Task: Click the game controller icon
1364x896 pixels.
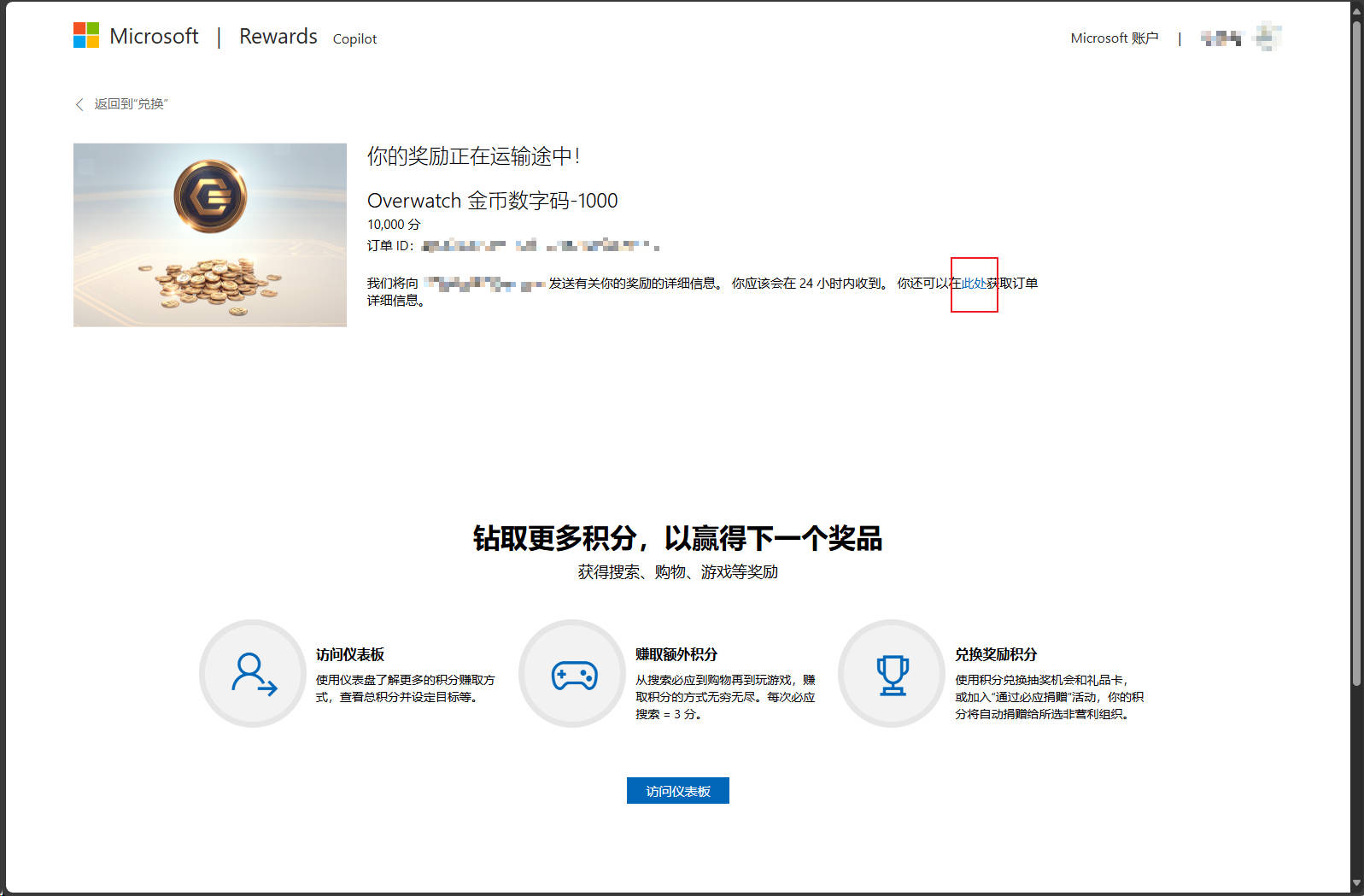Action: pos(574,675)
